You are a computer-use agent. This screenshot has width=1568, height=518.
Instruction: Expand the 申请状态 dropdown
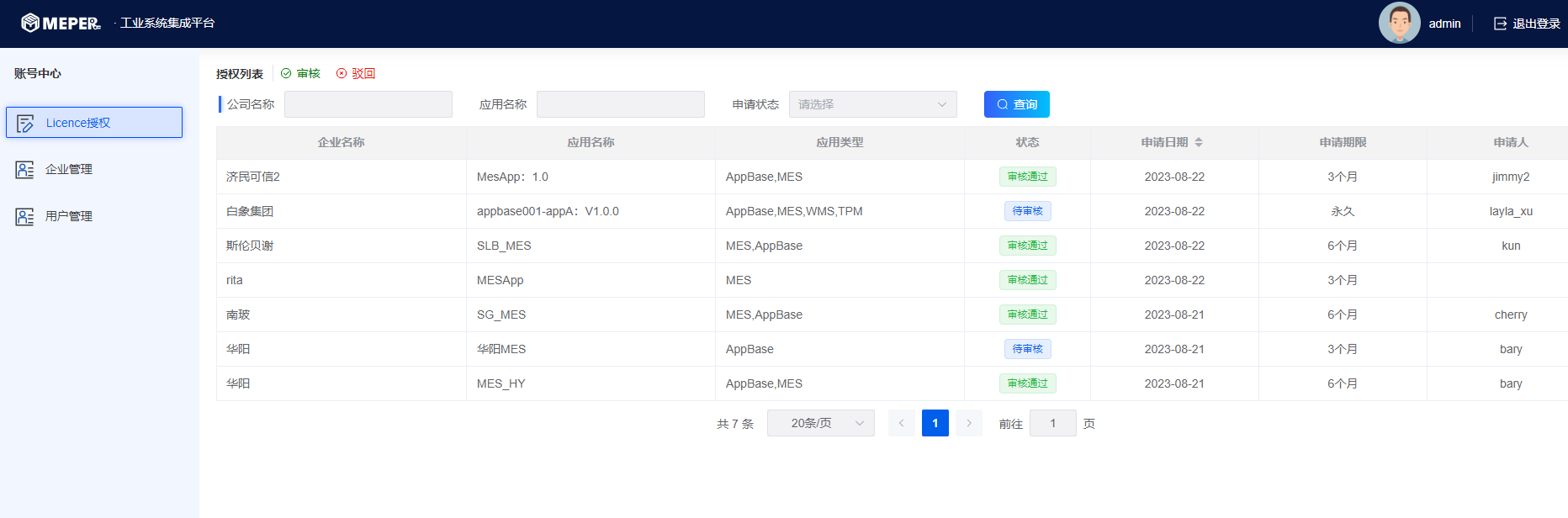pos(872,104)
